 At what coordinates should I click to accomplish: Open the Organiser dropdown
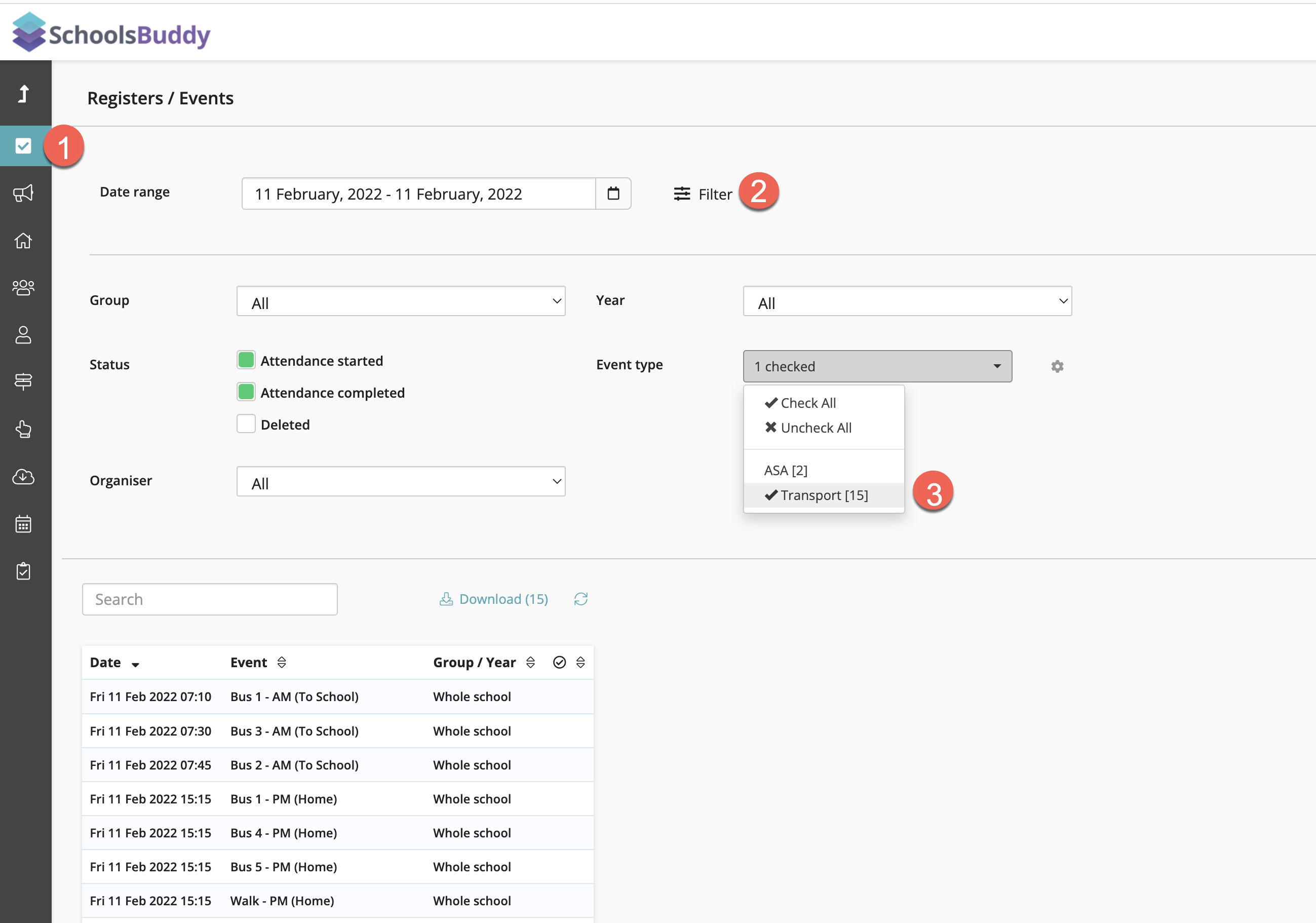401,481
